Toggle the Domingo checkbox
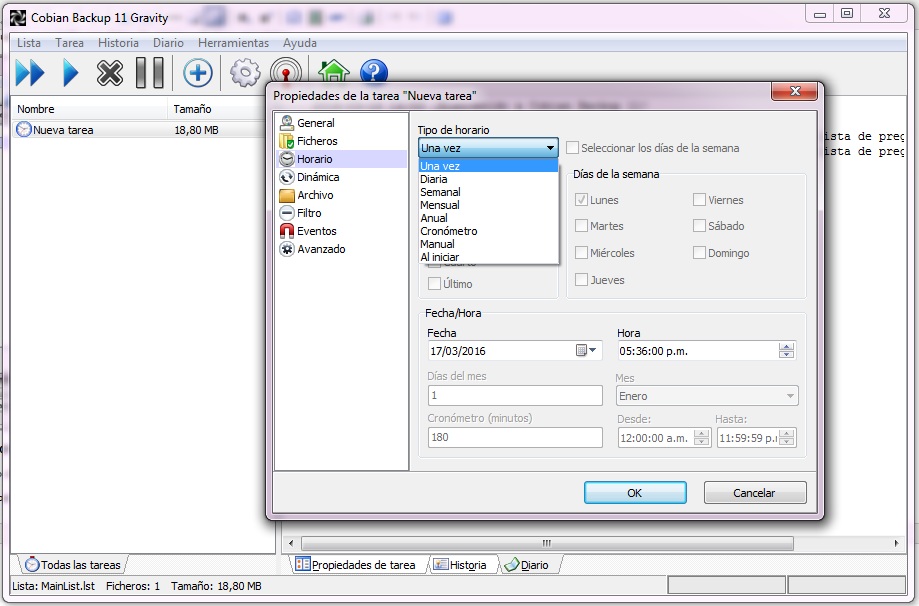 pos(699,253)
